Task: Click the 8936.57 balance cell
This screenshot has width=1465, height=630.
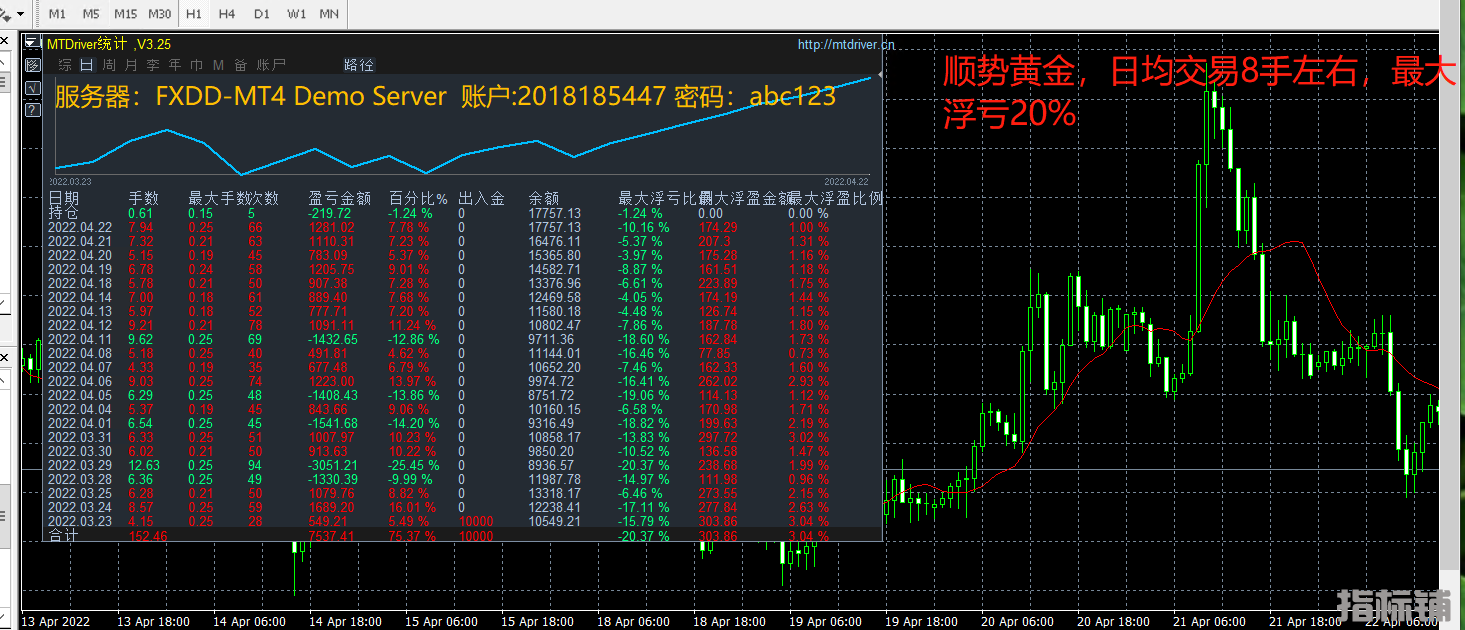Action: (x=551, y=465)
